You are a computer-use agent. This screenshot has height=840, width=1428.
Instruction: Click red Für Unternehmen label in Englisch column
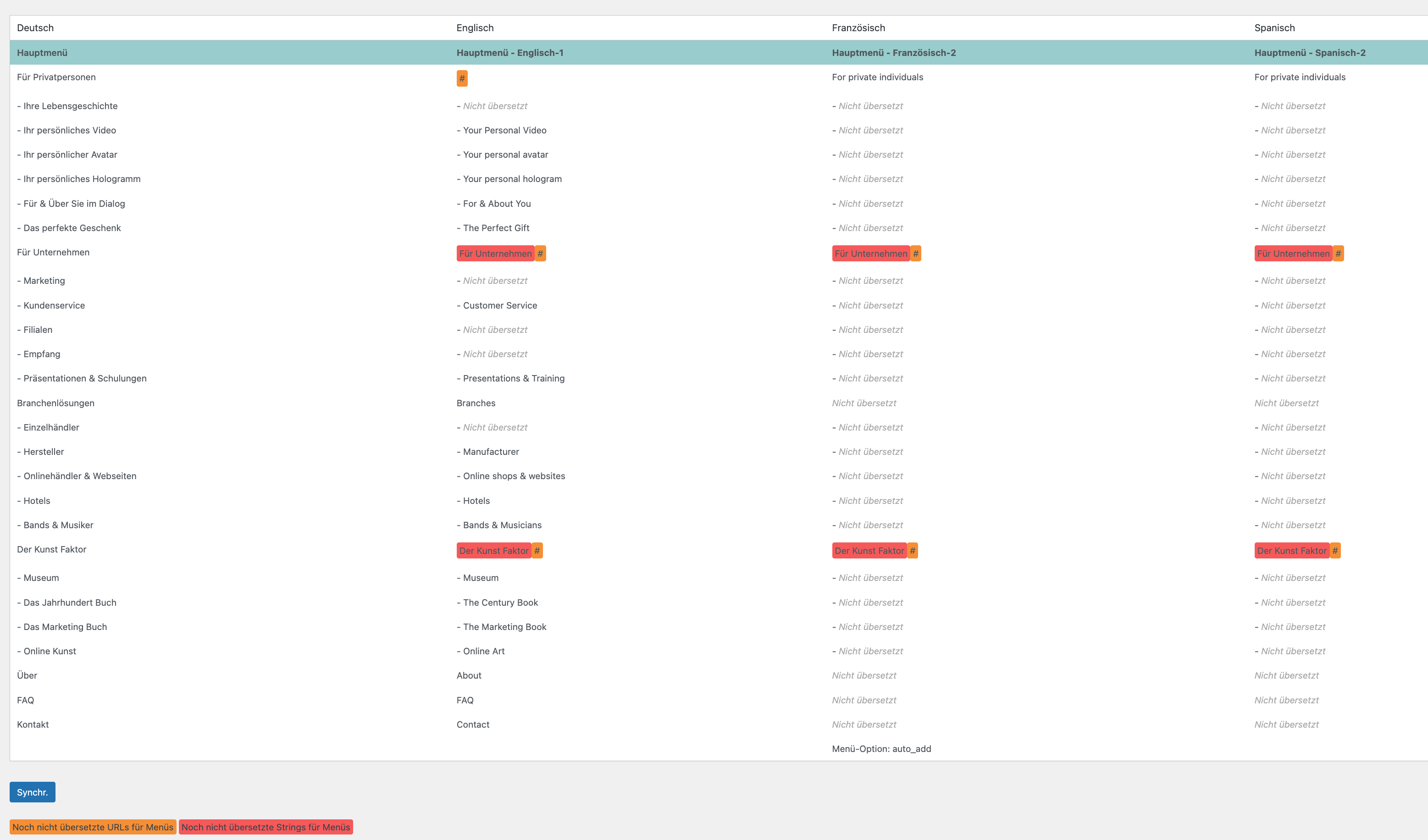(496, 253)
